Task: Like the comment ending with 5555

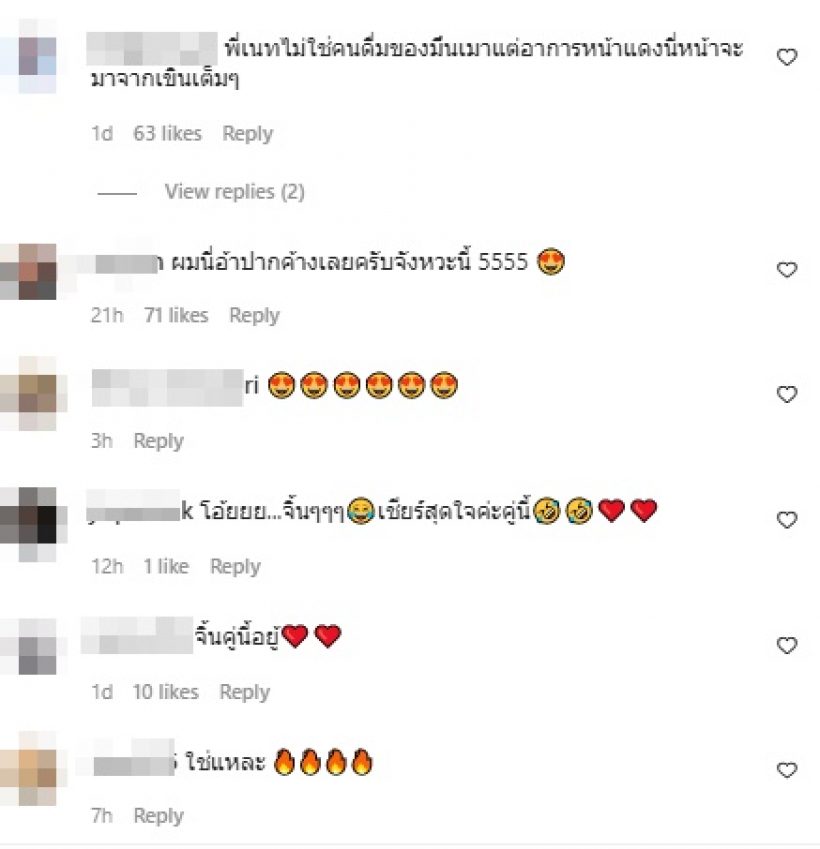Action: click(786, 269)
